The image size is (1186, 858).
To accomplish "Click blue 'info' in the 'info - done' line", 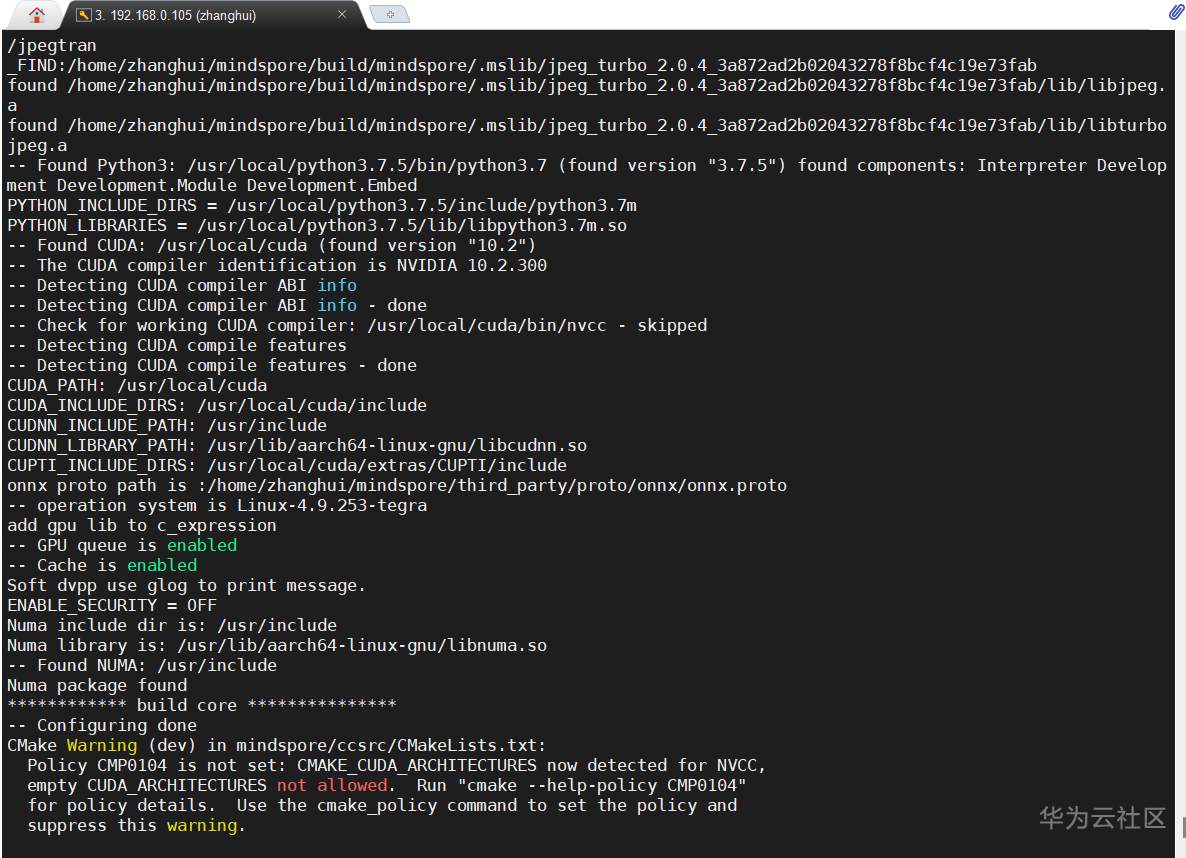I will [337, 305].
